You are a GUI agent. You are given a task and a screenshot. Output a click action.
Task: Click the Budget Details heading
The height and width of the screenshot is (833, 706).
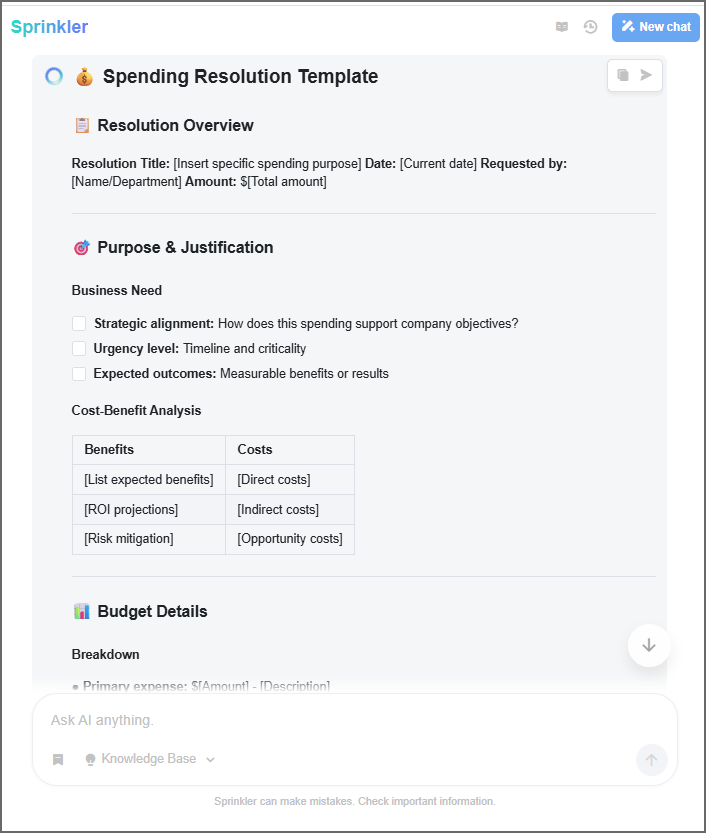[x=152, y=611]
